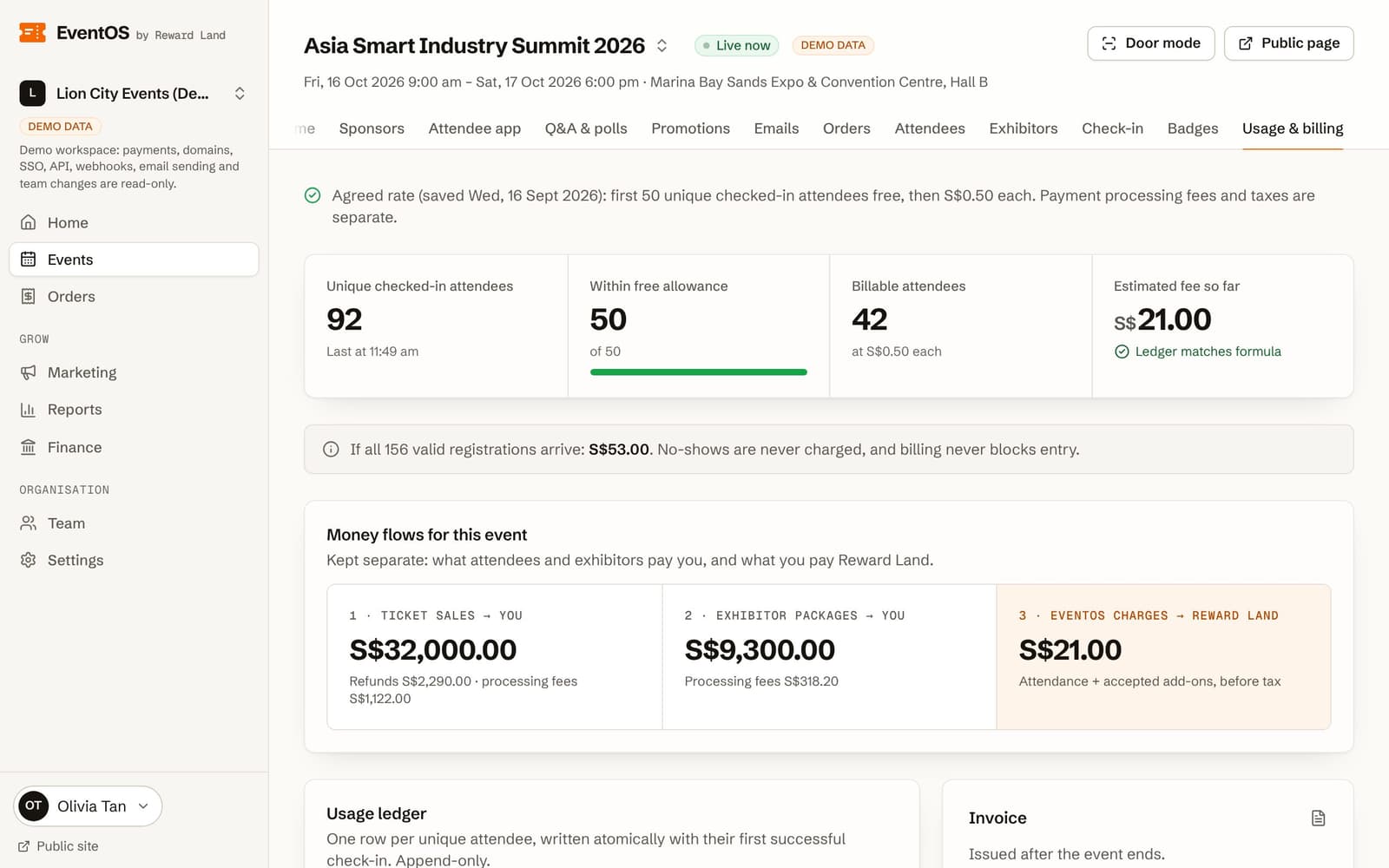Open the Public page button
1389x868 pixels.
[1289, 43]
